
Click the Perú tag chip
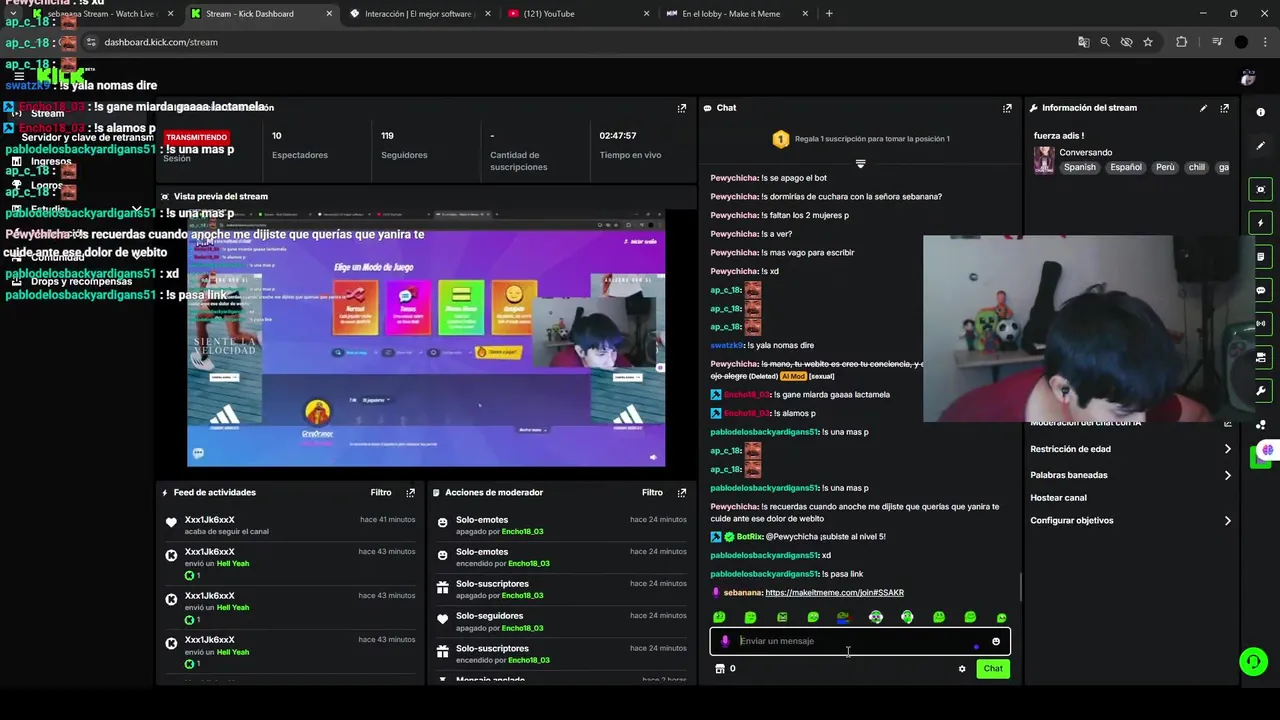(1165, 168)
